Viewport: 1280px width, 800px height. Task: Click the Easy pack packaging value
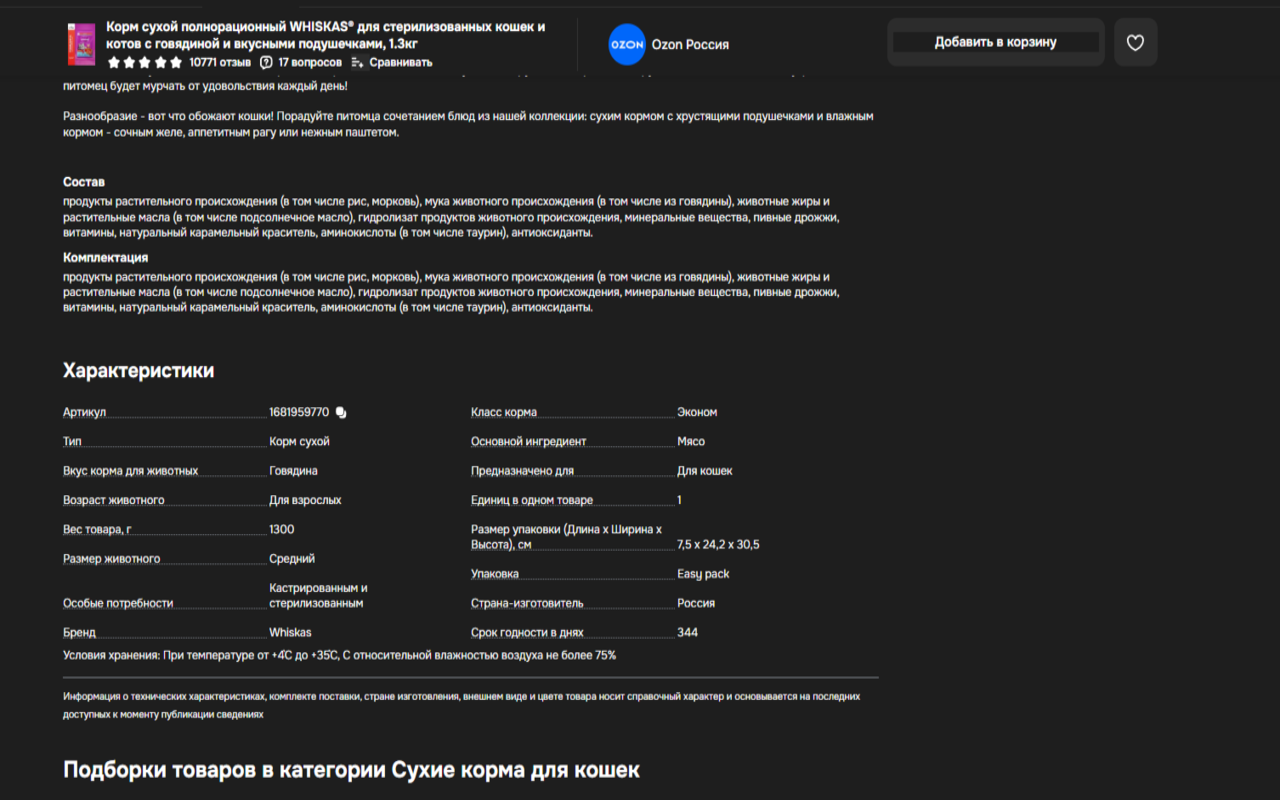click(703, 574)
